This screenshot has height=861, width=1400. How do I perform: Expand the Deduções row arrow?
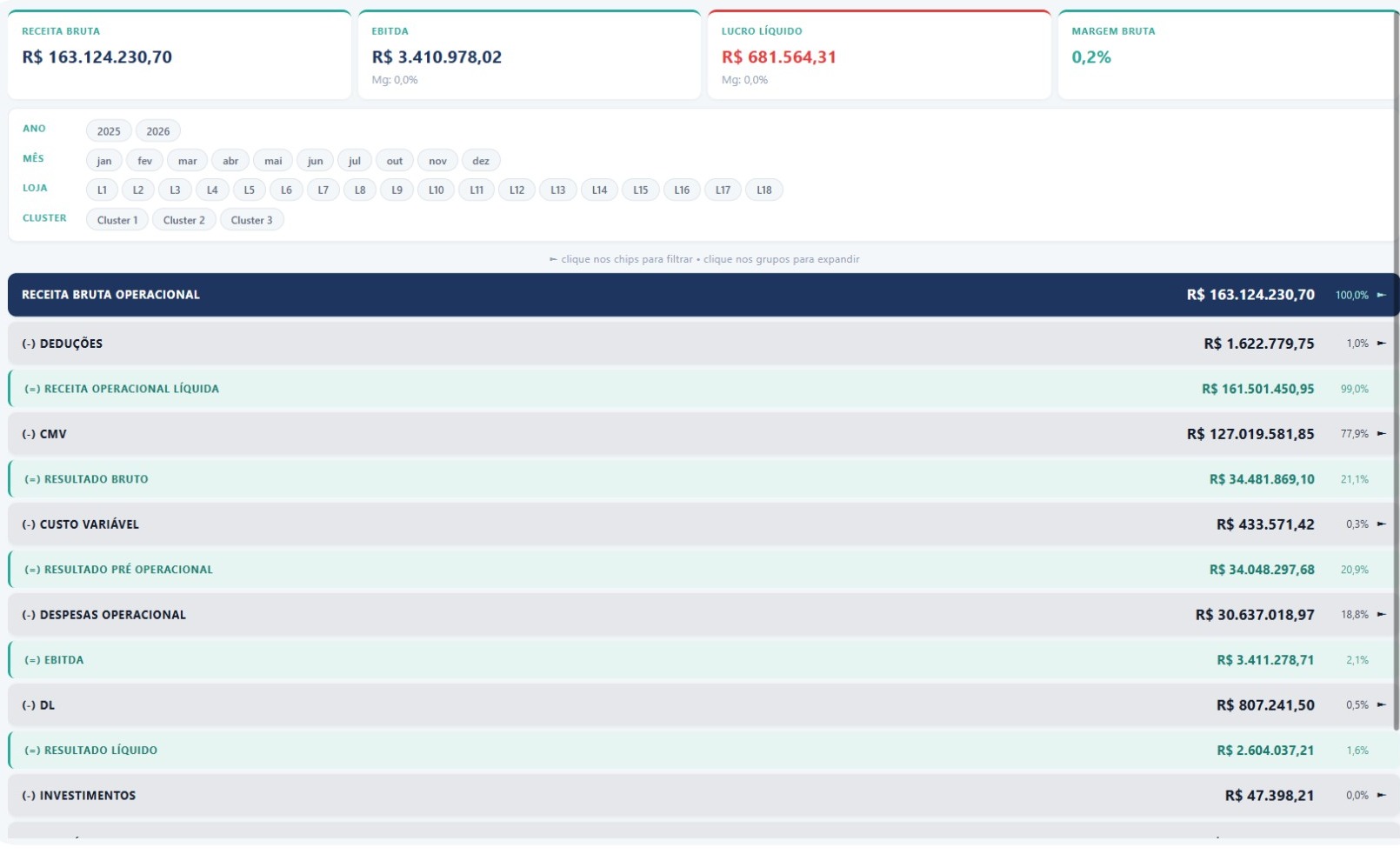point(1382,344)
